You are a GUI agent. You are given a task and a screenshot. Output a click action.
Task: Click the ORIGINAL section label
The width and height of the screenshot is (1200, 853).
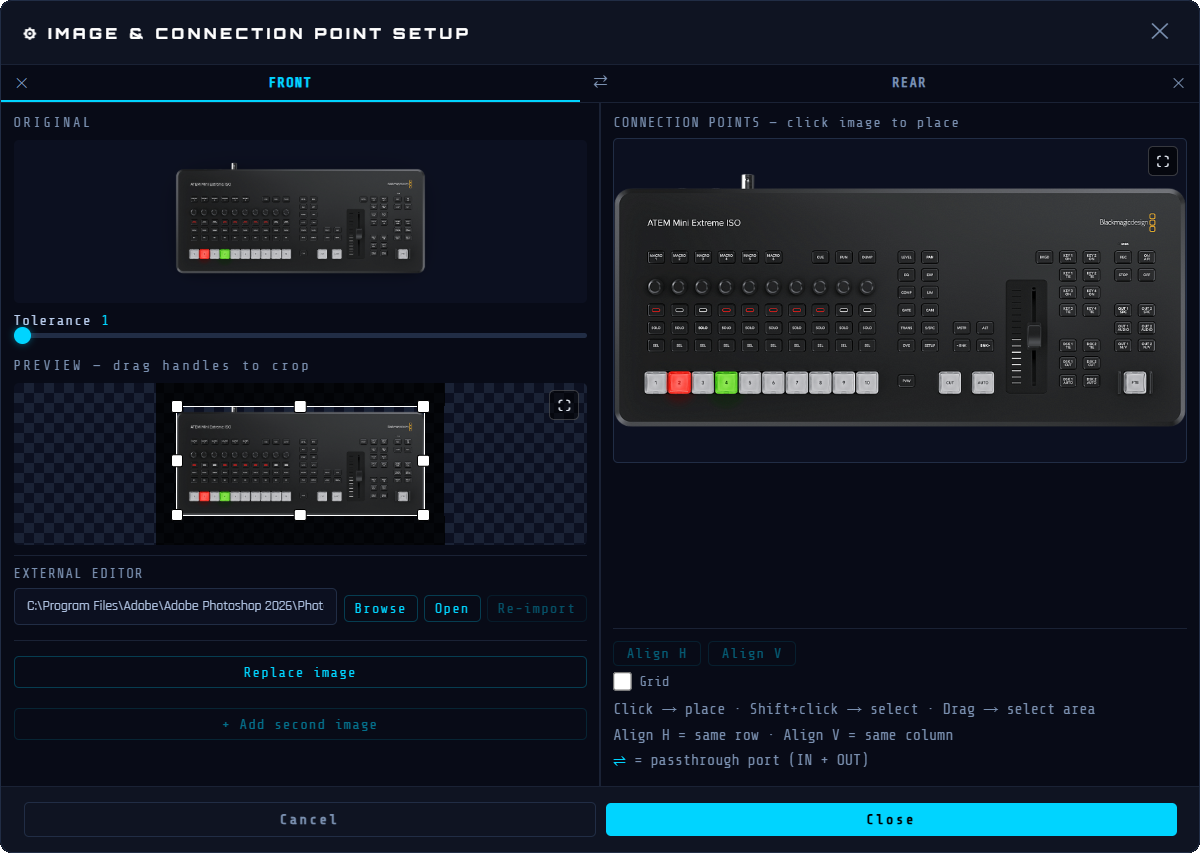52,122
